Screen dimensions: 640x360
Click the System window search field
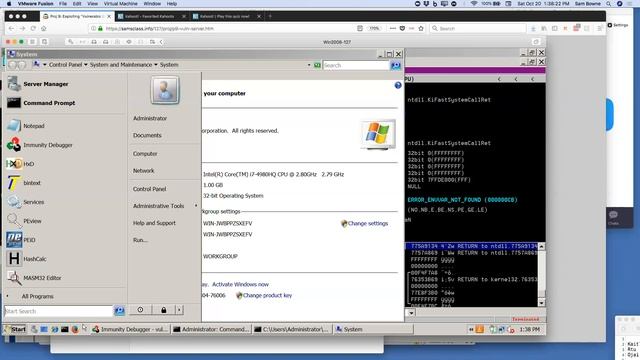356,65
